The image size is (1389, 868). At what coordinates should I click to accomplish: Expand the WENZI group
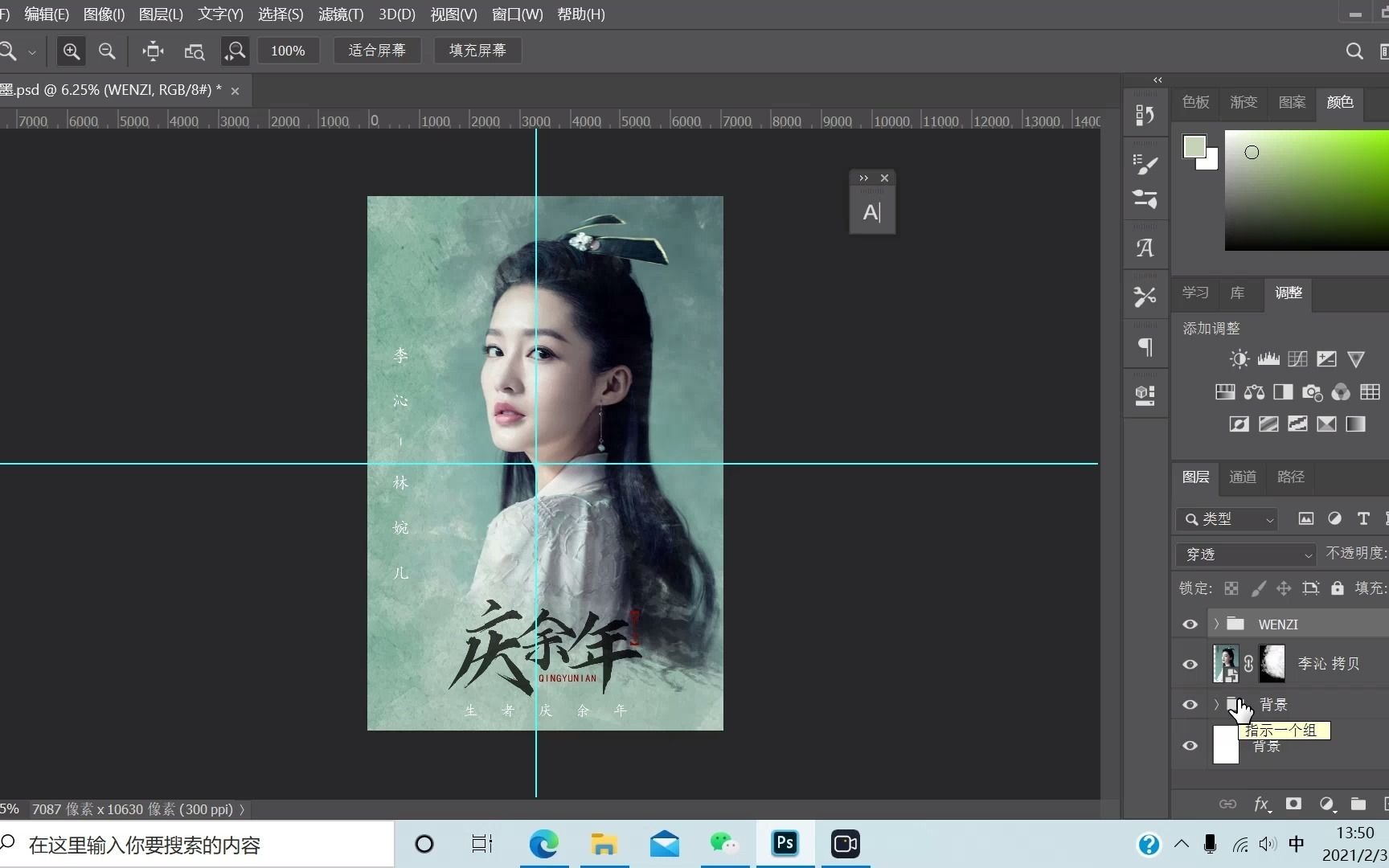point(1216,624)
